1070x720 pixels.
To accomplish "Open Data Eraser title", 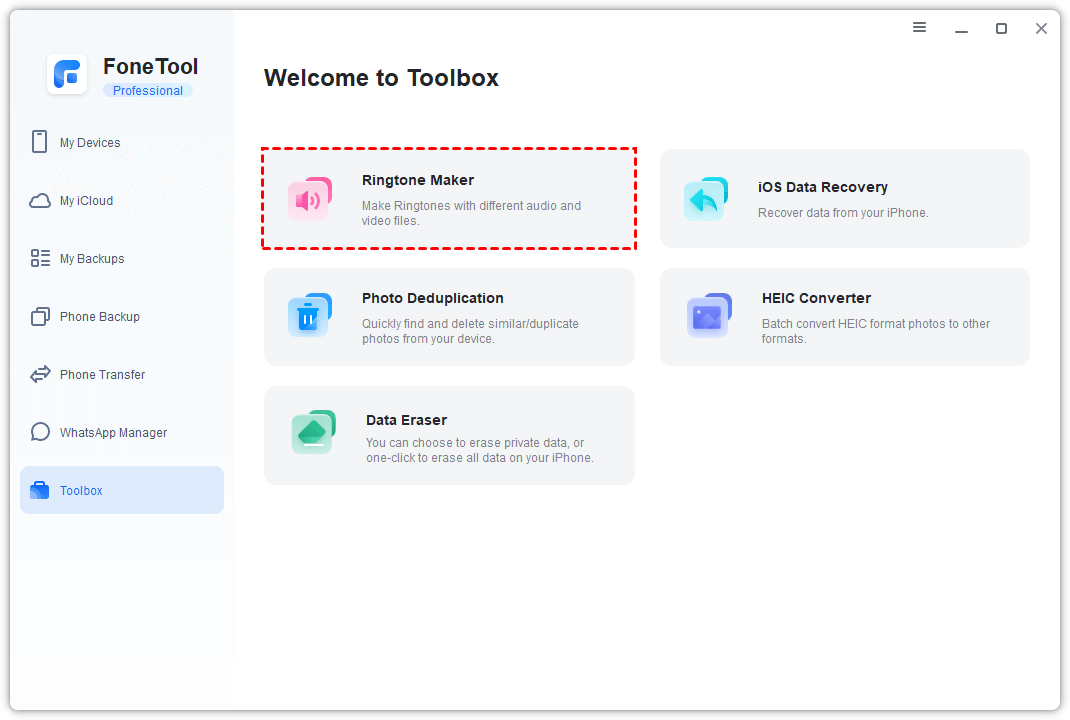I will click(x=406, y=420).
